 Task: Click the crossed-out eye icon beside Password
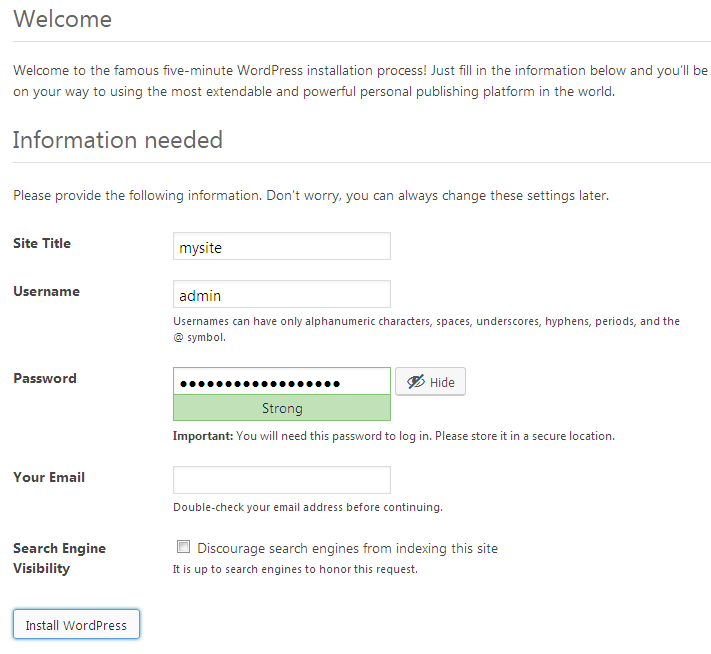[x=415, y=382]
